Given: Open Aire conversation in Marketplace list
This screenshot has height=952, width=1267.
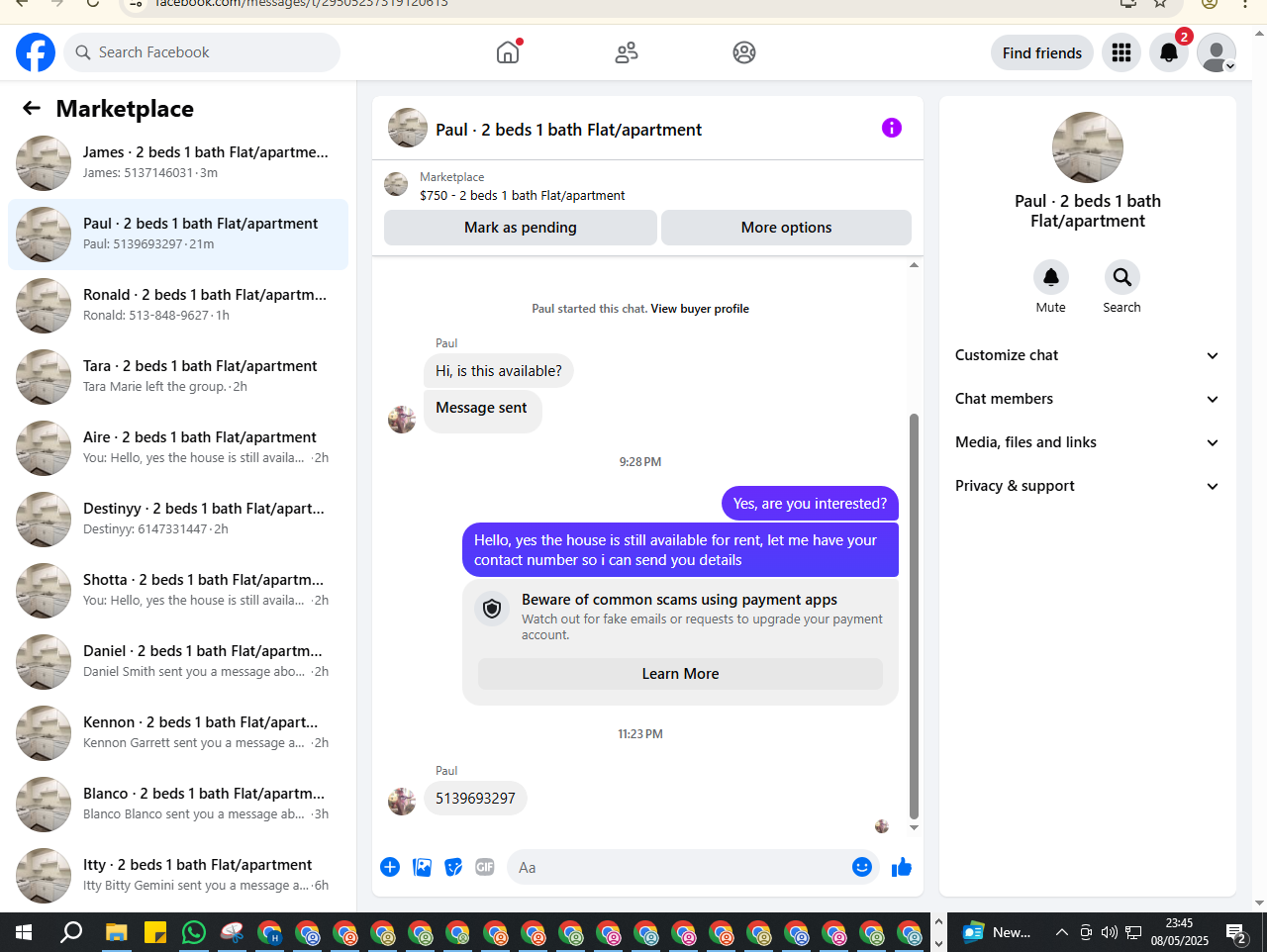Looking at the screenshot, I should 178,448.
